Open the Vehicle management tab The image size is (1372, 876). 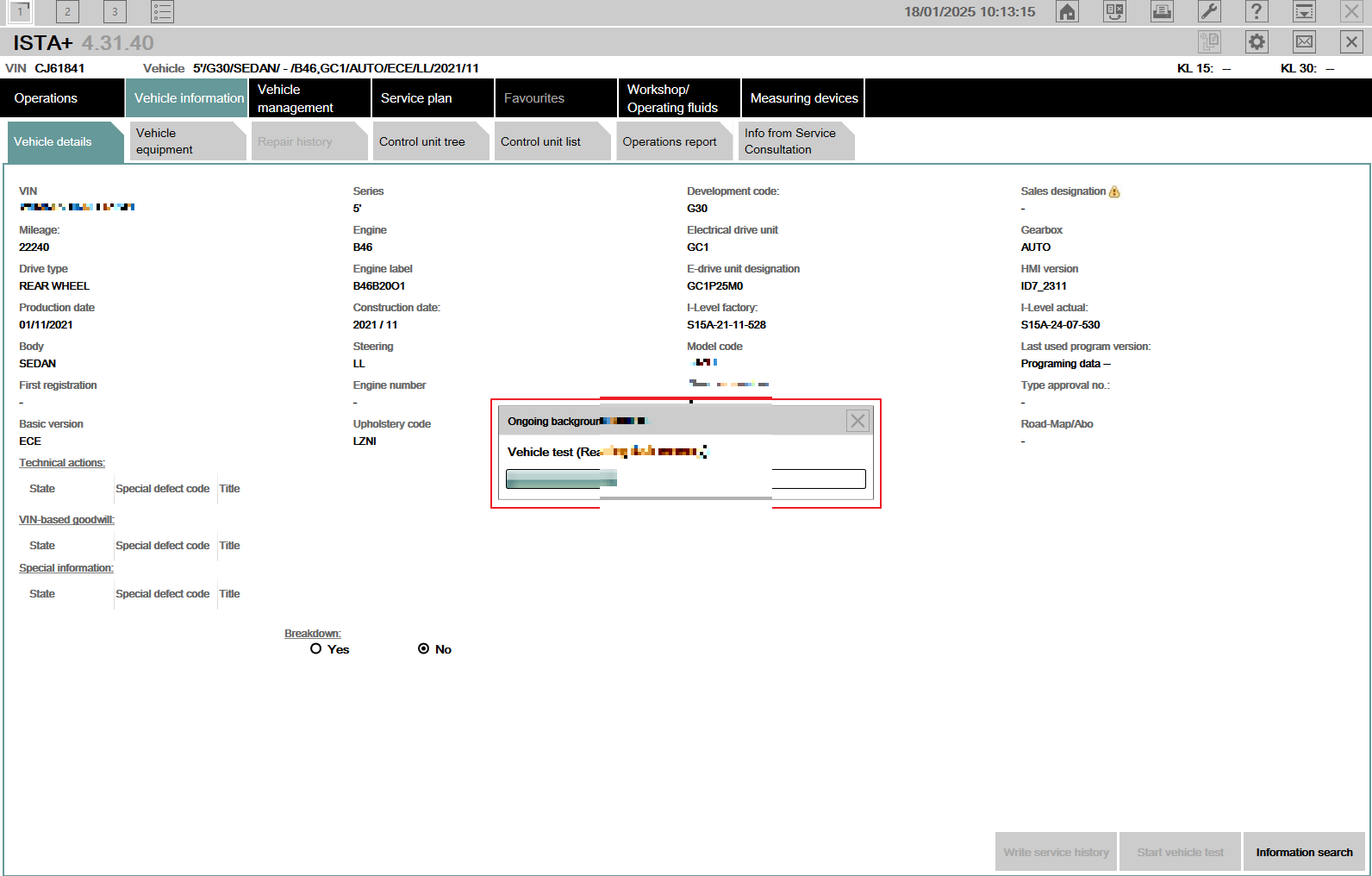click(x=309, y=98)
